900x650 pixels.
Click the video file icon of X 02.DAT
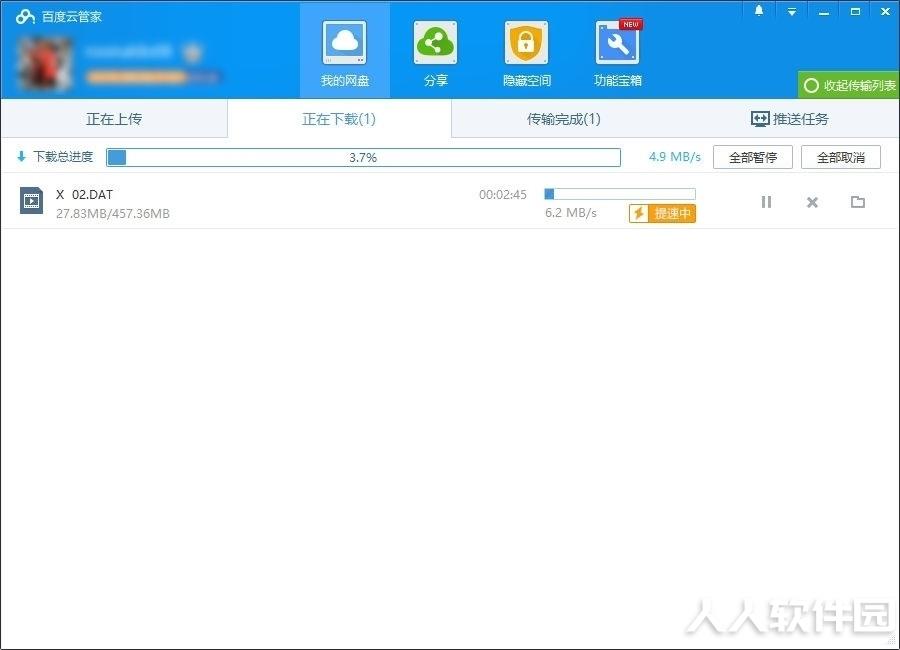click(32, 201)
